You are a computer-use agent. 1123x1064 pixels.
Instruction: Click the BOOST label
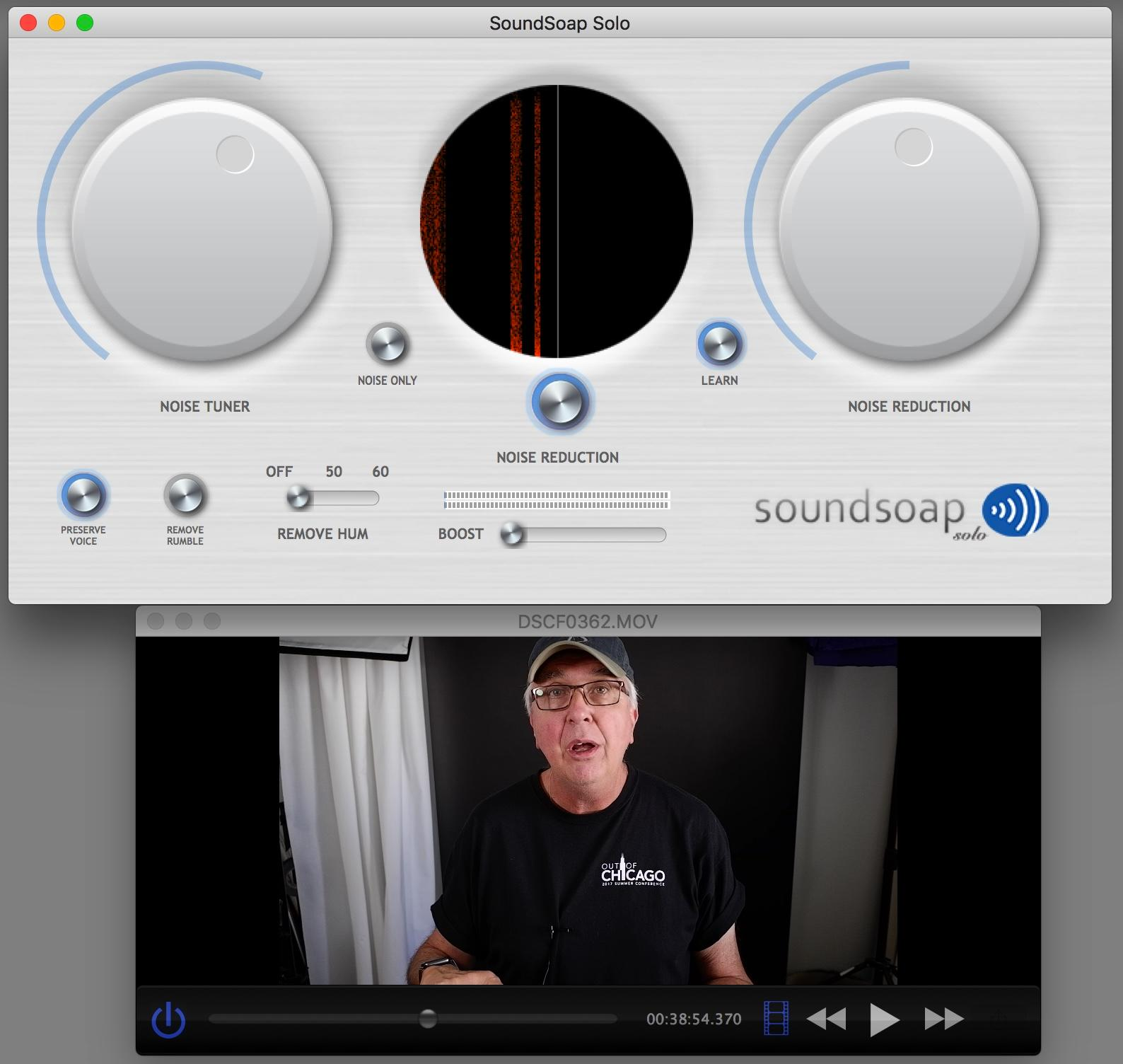pyautogui.click(x=460, y=534)
